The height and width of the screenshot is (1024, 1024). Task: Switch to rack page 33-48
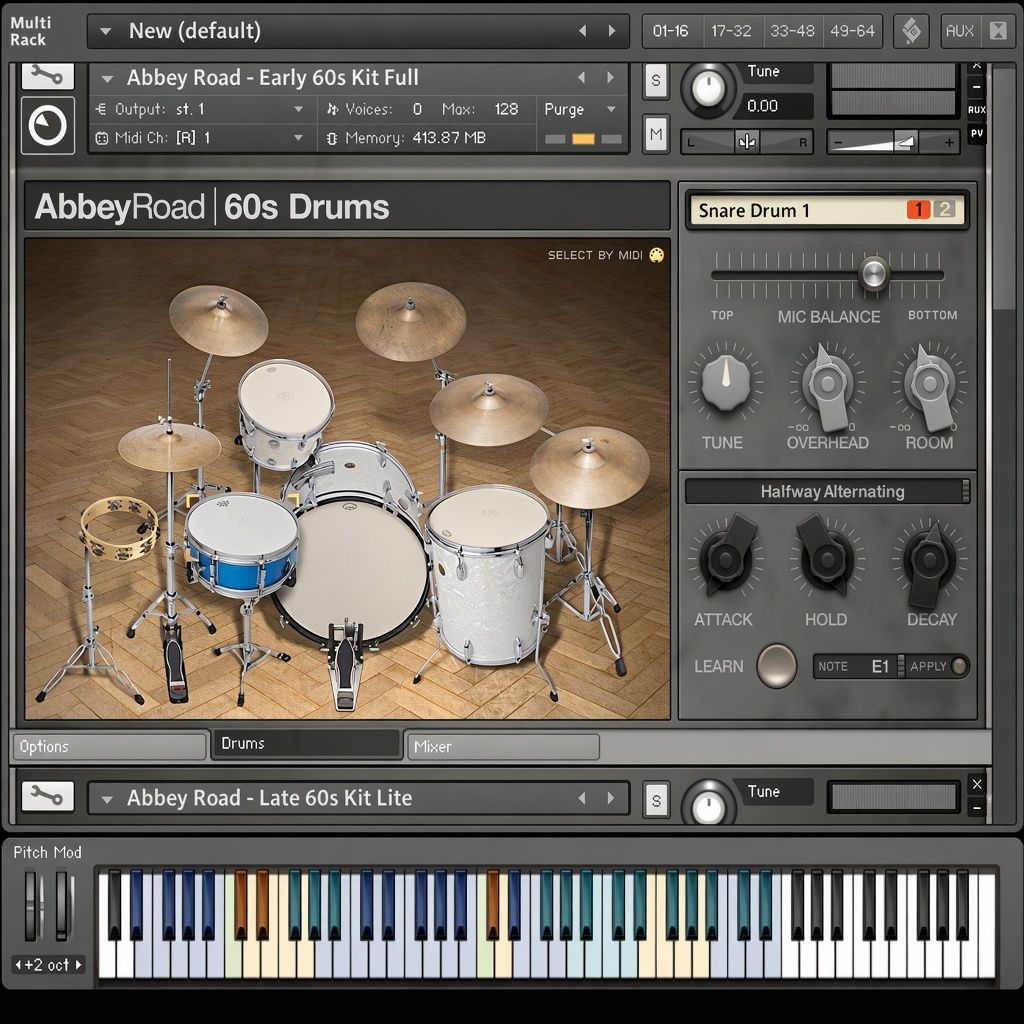click(792, 31)
